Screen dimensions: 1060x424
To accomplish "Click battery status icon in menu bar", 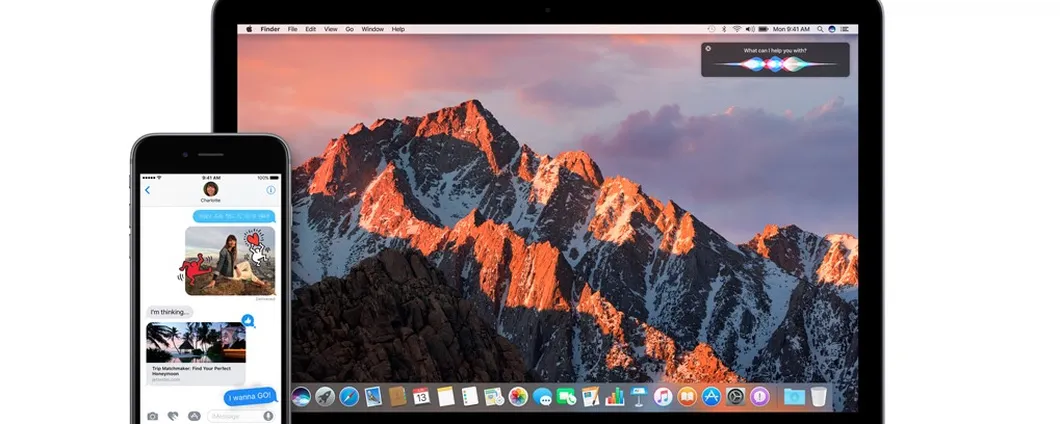I will (763, 29).
